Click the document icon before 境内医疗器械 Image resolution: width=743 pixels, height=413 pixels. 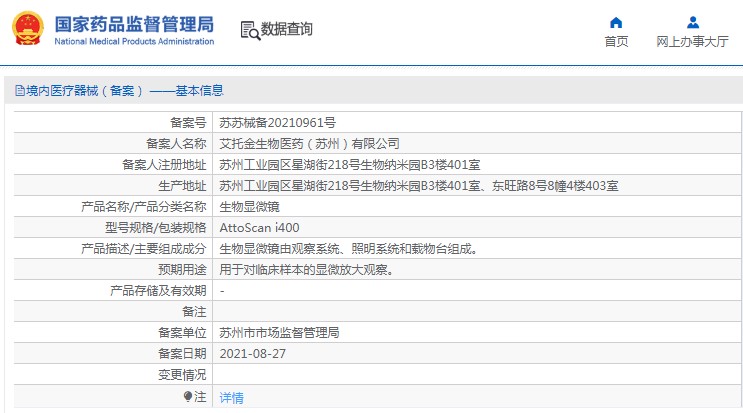[x=19, y=90]
